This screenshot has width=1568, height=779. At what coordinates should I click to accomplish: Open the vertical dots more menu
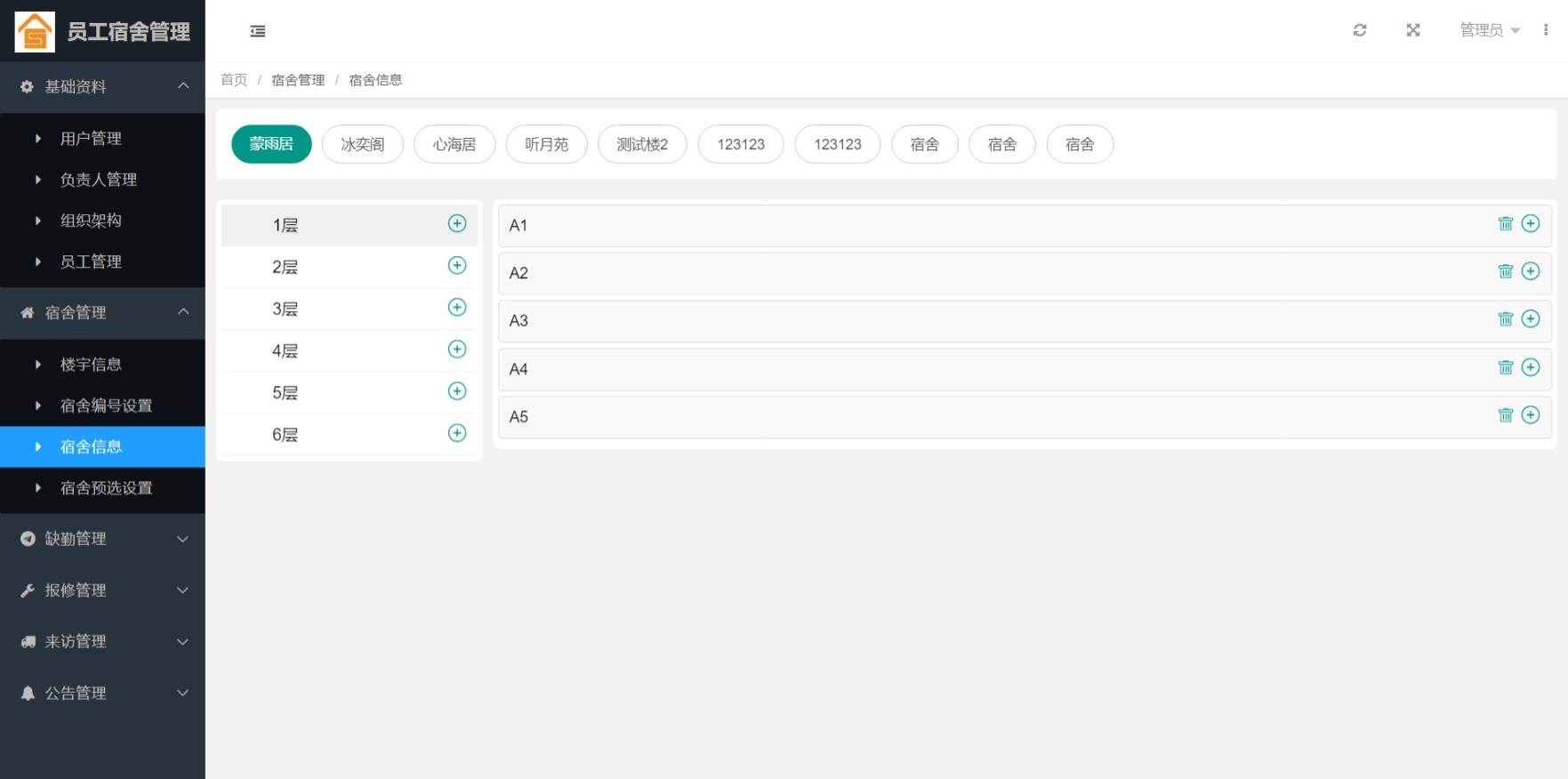[1546, 30]
